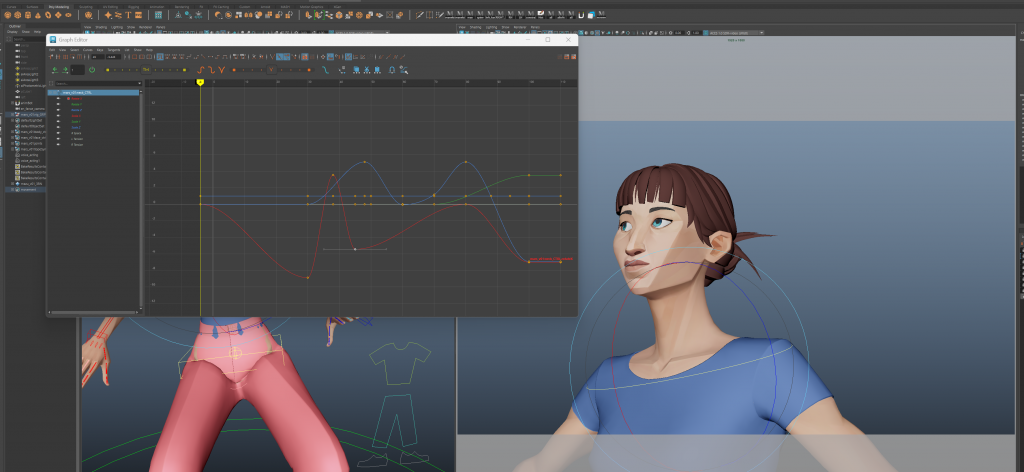Click the small icon left of Rotate Z
1024x472 pixels.
tap(58, 110)
